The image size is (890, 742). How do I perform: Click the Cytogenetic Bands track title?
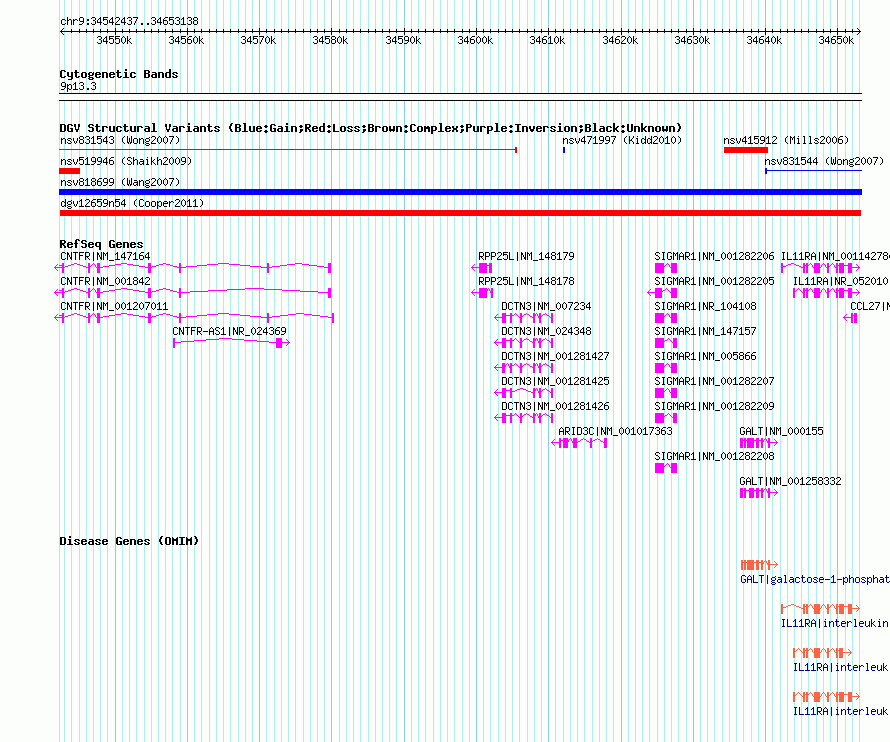click(x=119, y=74)
